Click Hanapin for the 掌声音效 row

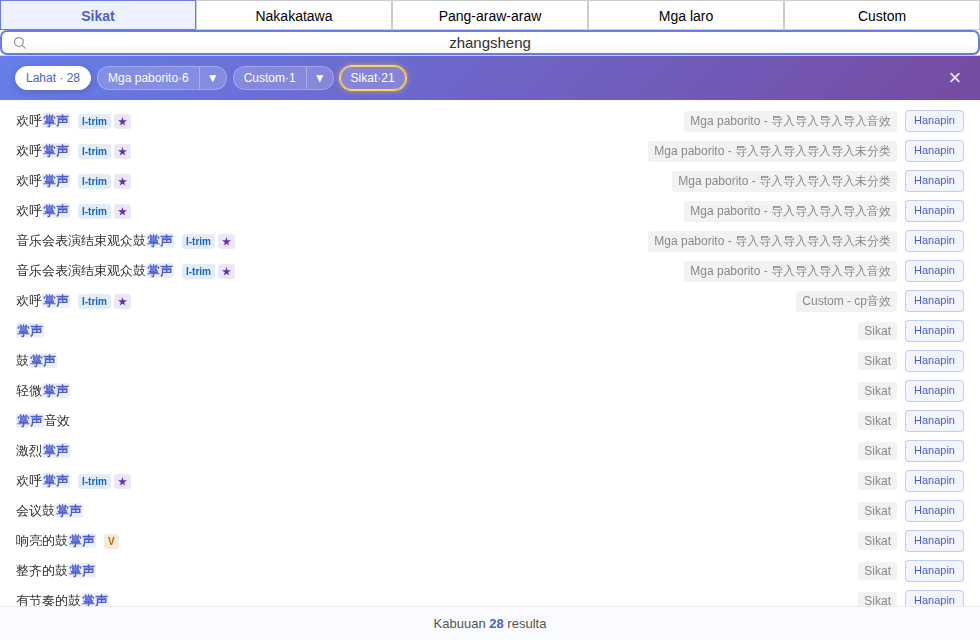click(934, 421)
